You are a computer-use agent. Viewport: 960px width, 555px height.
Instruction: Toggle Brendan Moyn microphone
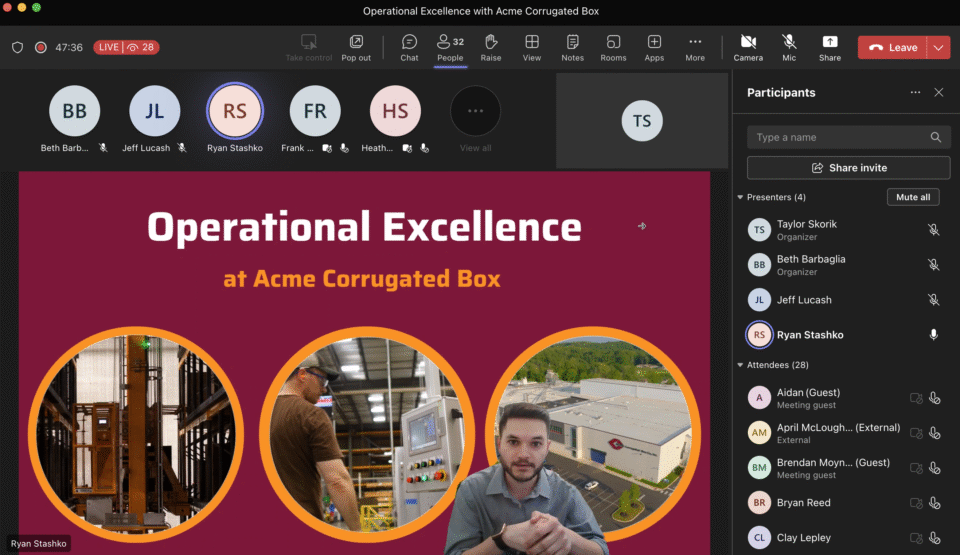click(935, 468)
